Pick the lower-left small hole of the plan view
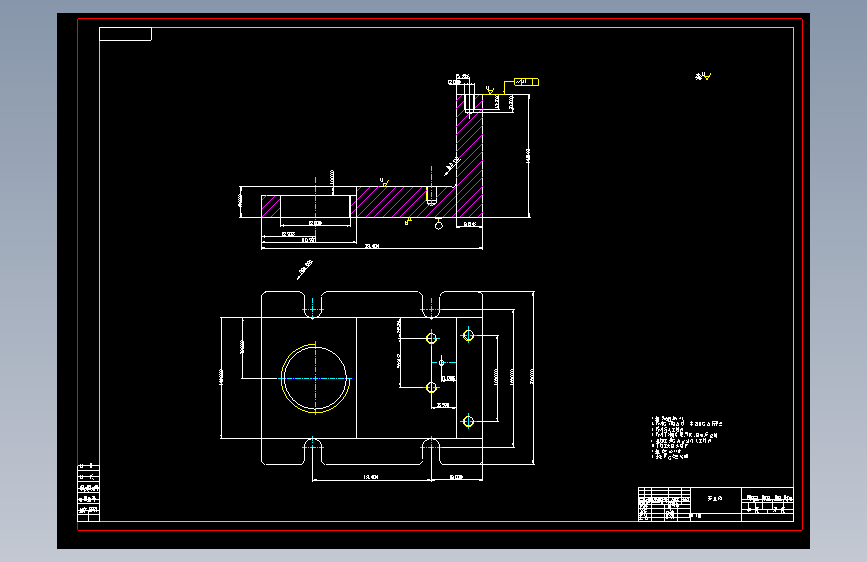867x562 pixels. pos(431,388)
